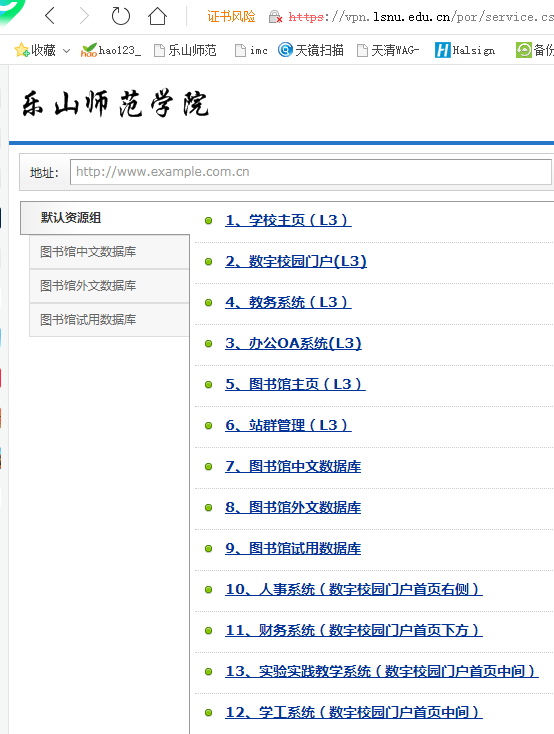
Task: Select 图书馆试用数据库 in sidebar
Action: pyautogui.click(x=109, y=320)
